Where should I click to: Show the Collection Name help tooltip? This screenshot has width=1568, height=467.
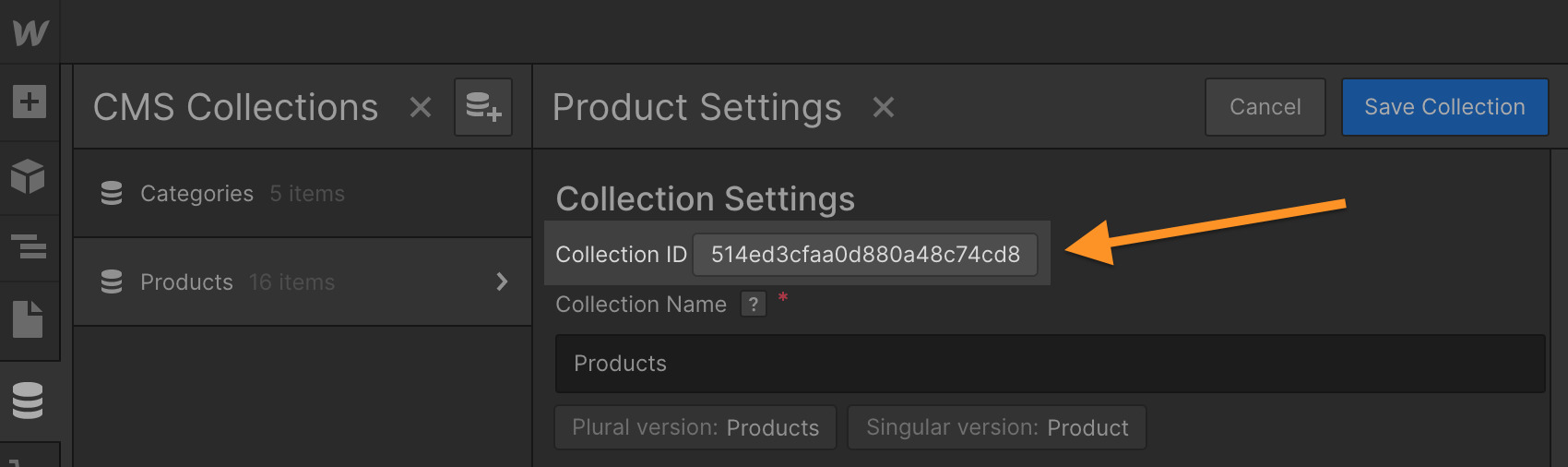(x=754, y=305)
